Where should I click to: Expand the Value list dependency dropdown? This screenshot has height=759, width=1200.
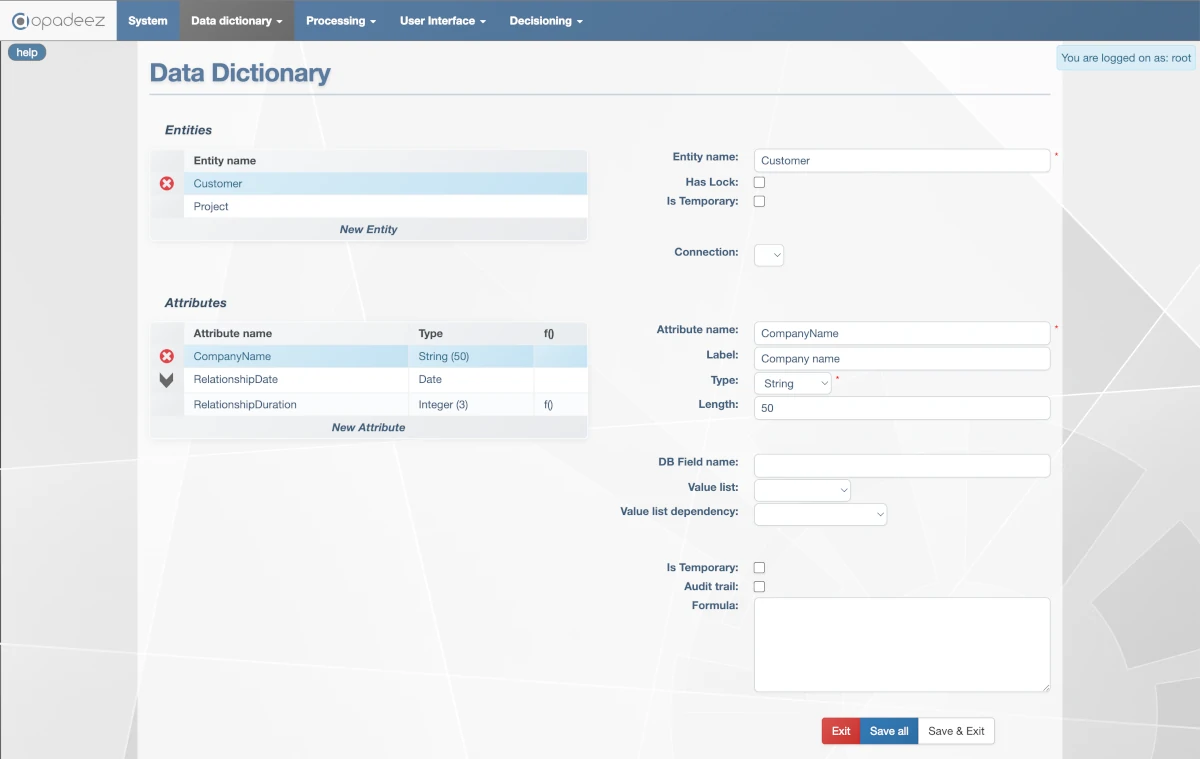pos(820,514)
